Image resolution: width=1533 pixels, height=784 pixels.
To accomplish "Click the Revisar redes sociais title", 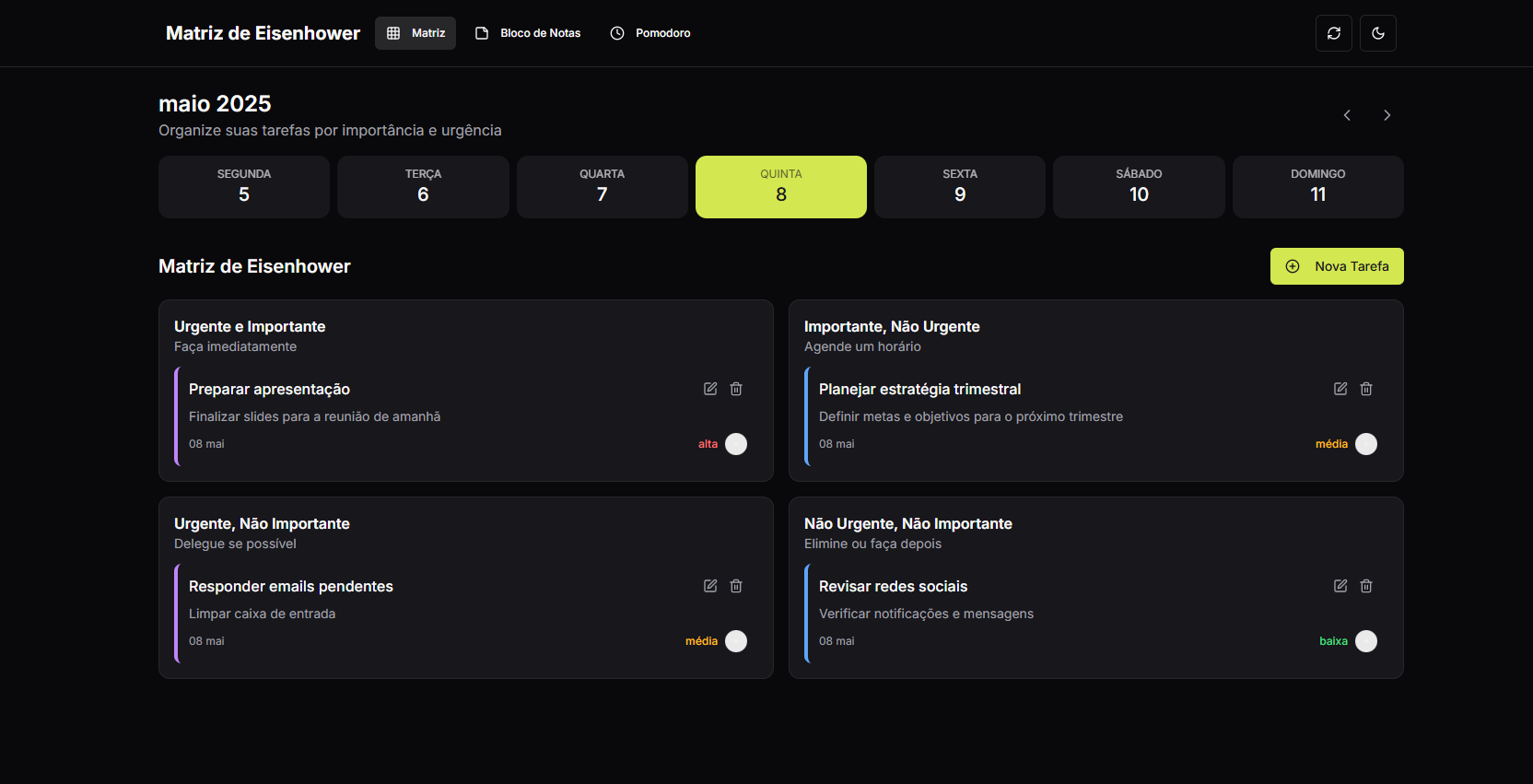I will pyautogui.click(x=893, y=587).
